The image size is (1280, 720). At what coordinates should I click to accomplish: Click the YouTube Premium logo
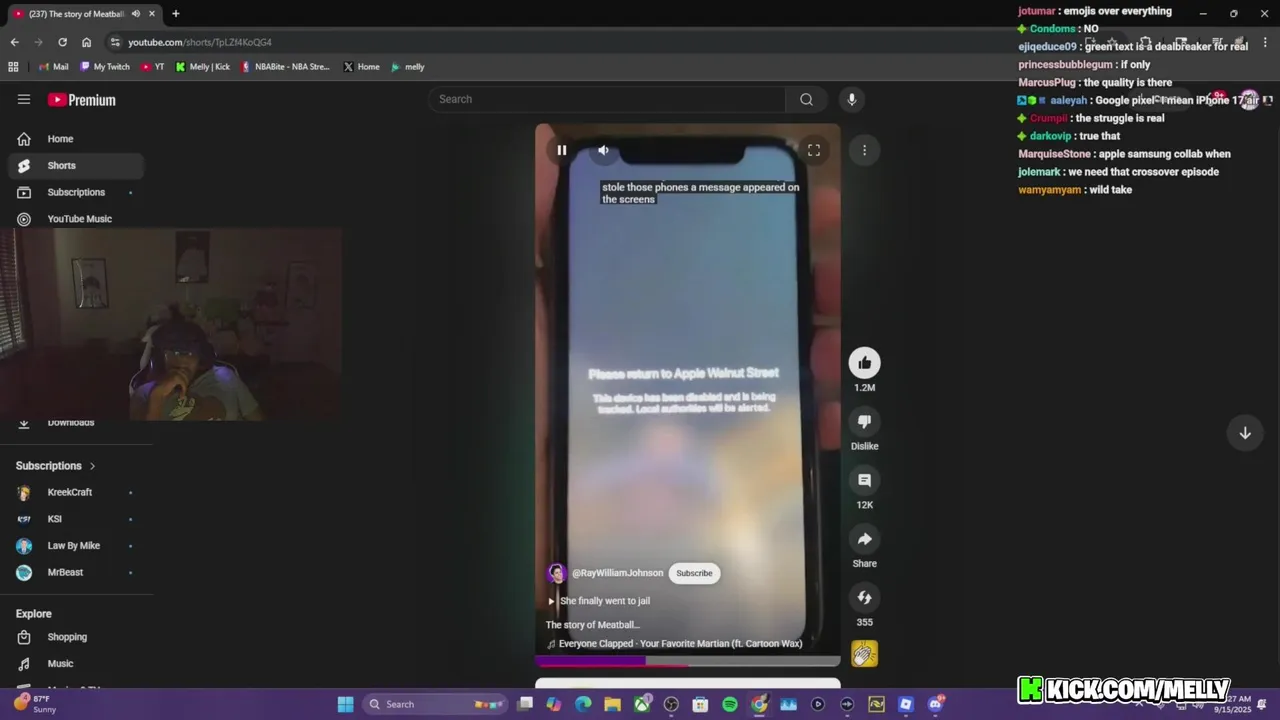pos(82,100)
